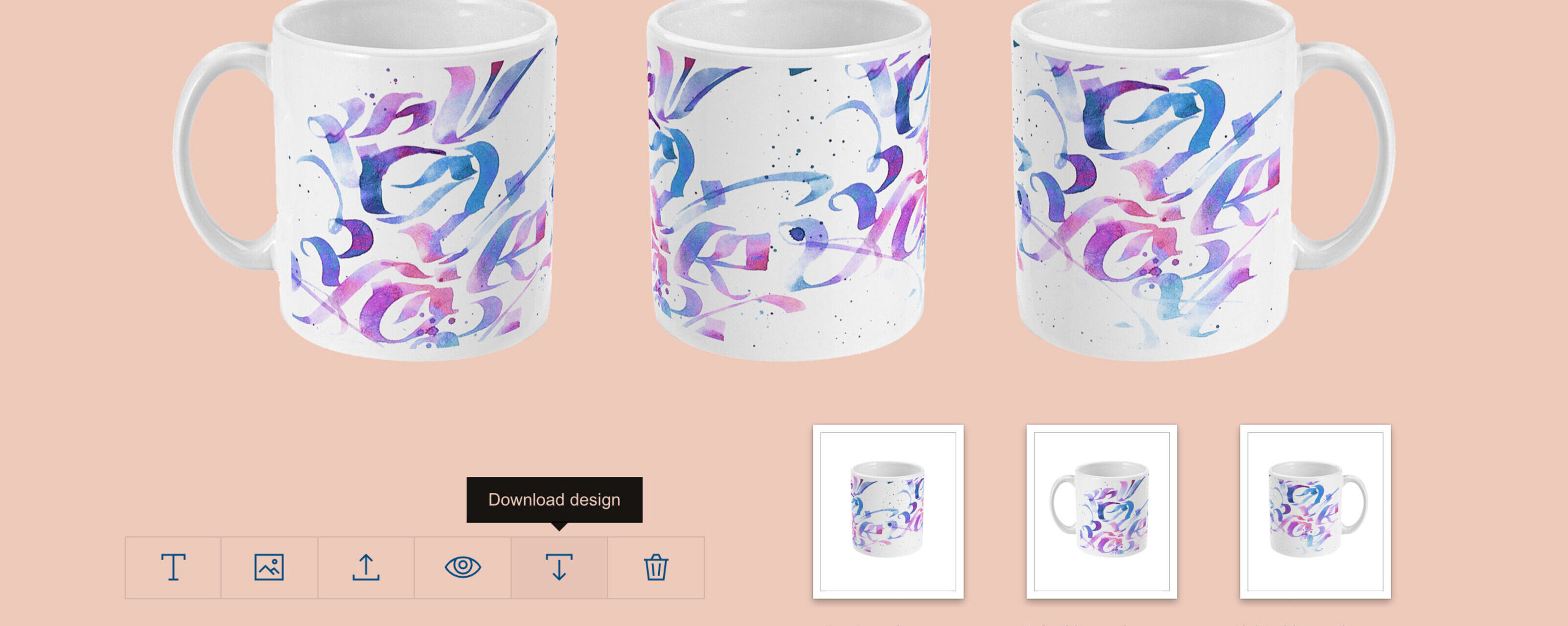Select thumbnail showing mug with right handle
The height and width of the screenshot is (626, 1568).
(1315, 512)
